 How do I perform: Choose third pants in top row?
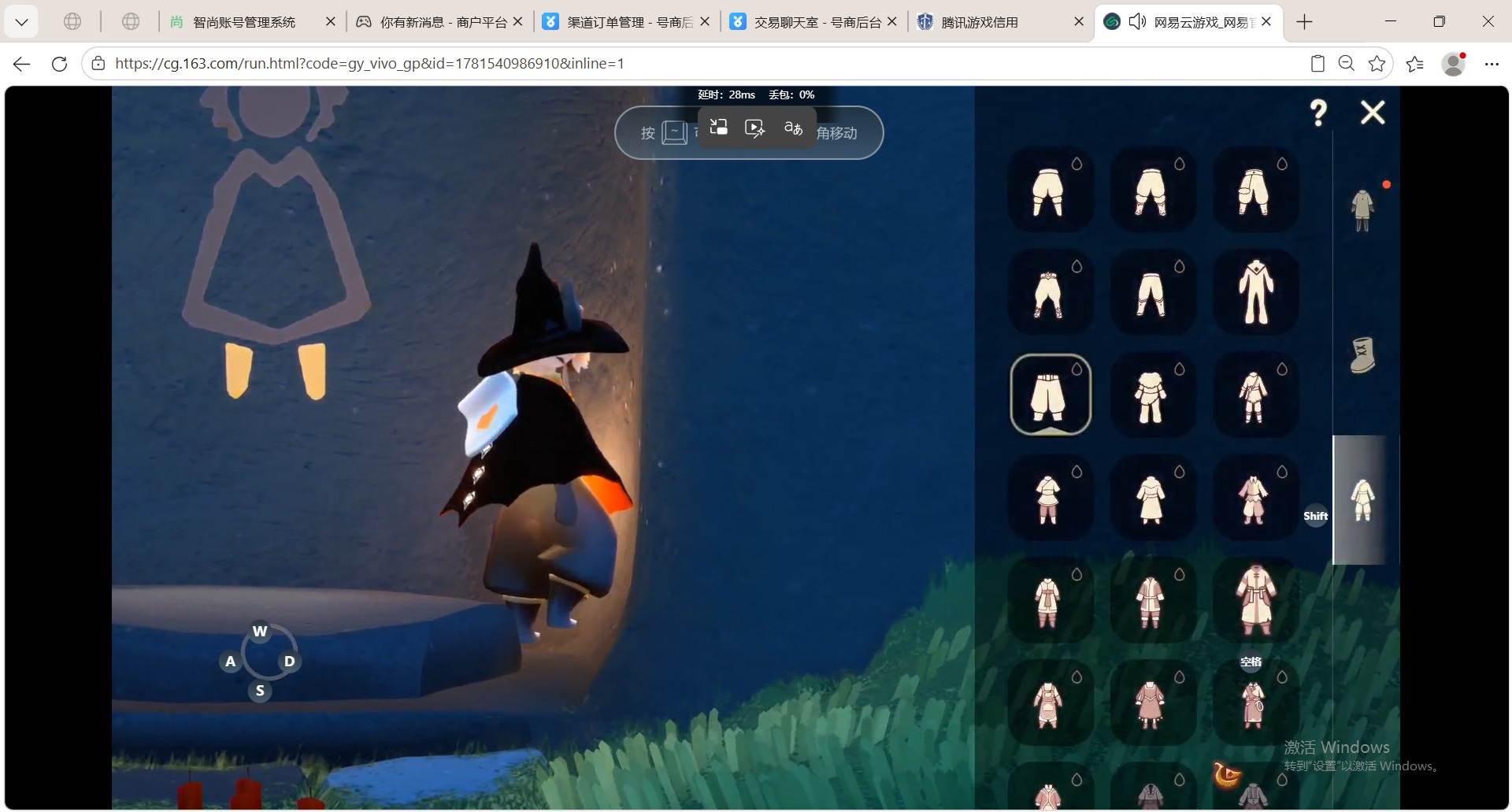coord(1255,189)
